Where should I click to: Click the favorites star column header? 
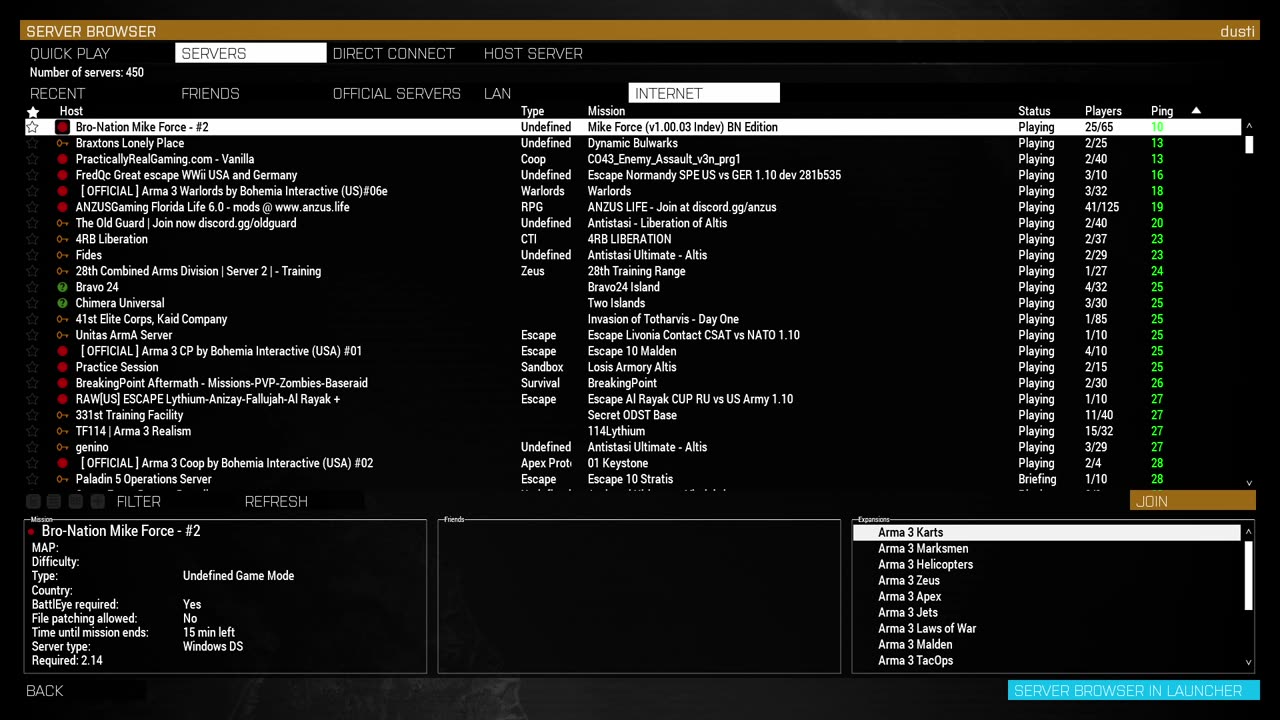(x=33, y=111)
